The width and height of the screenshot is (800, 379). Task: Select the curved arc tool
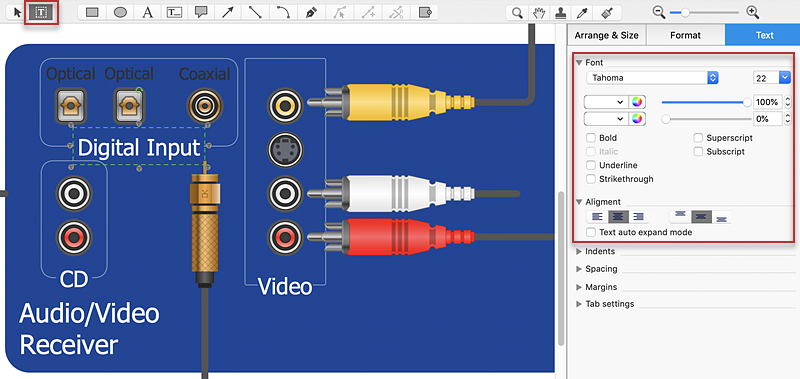click(283, 12)
